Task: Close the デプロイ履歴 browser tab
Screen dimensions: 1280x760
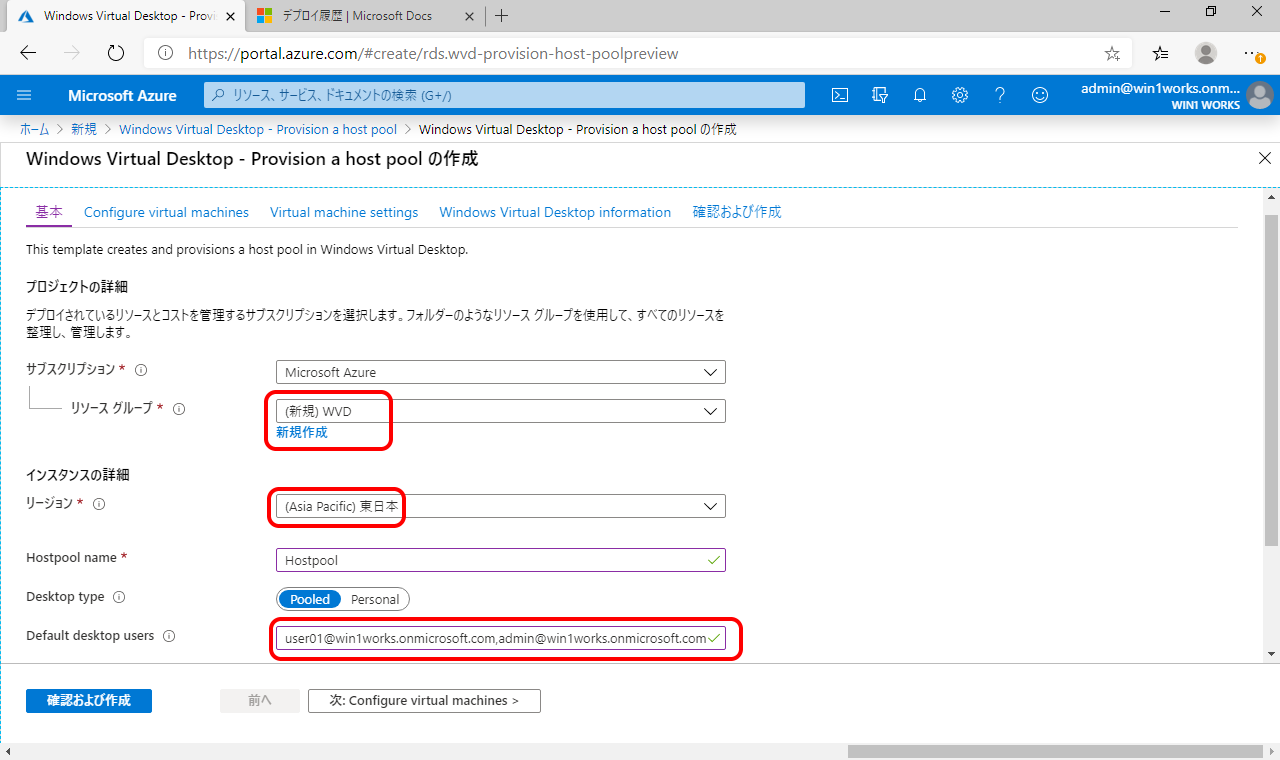Action: (x=469, y=16)
